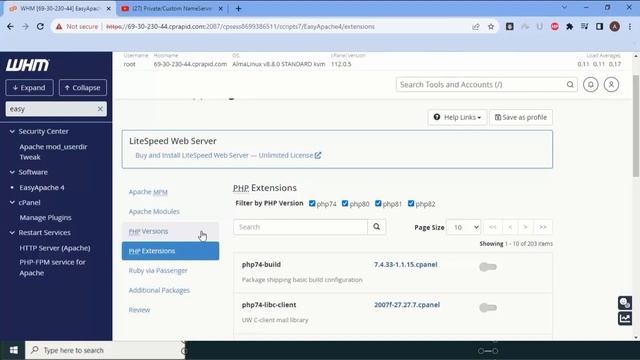Click the WHM logo
The image size is (640, 360).
click(27, 65)
